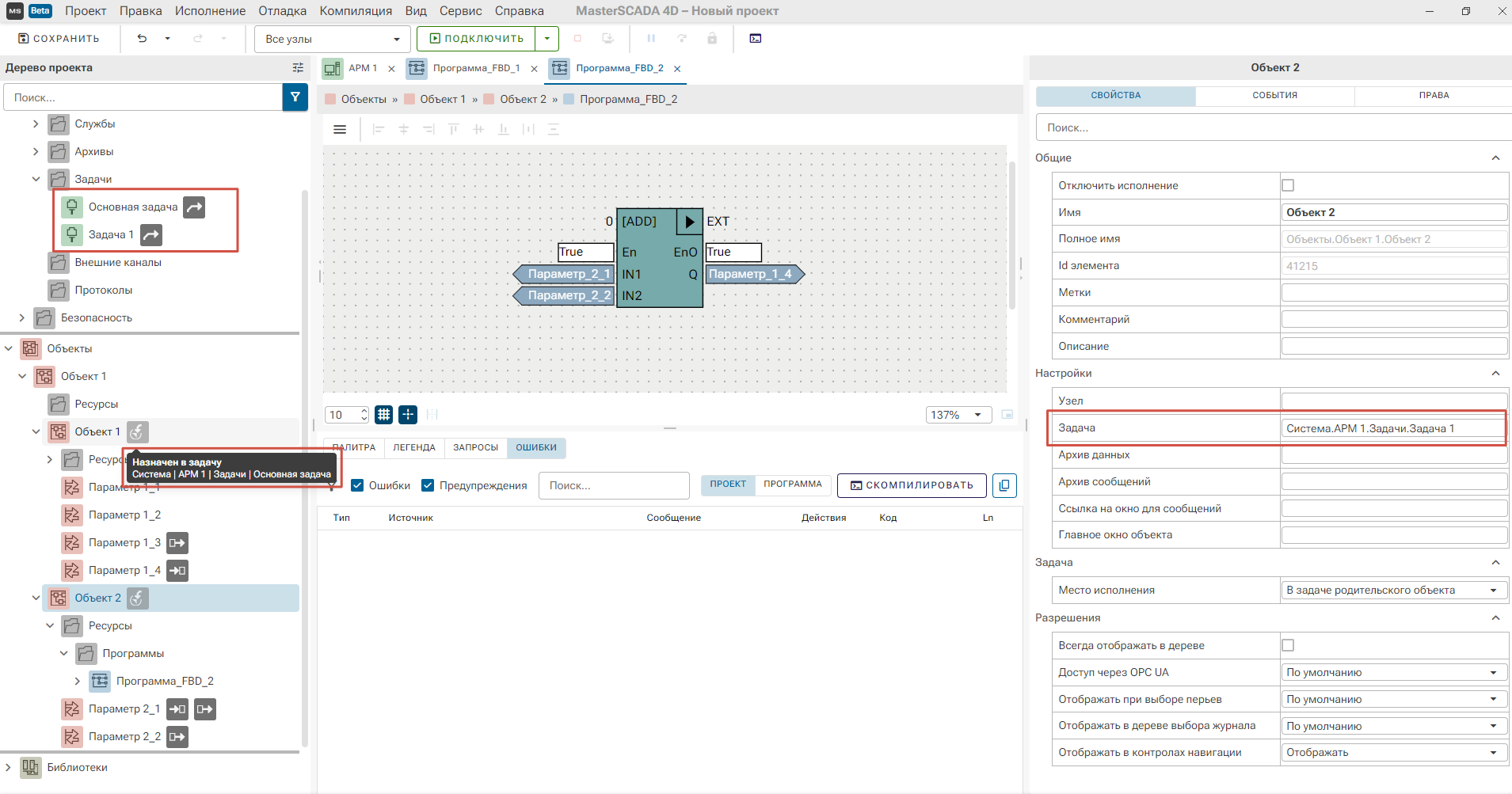Toggle the Ошибки checkbox

(357, 485)
